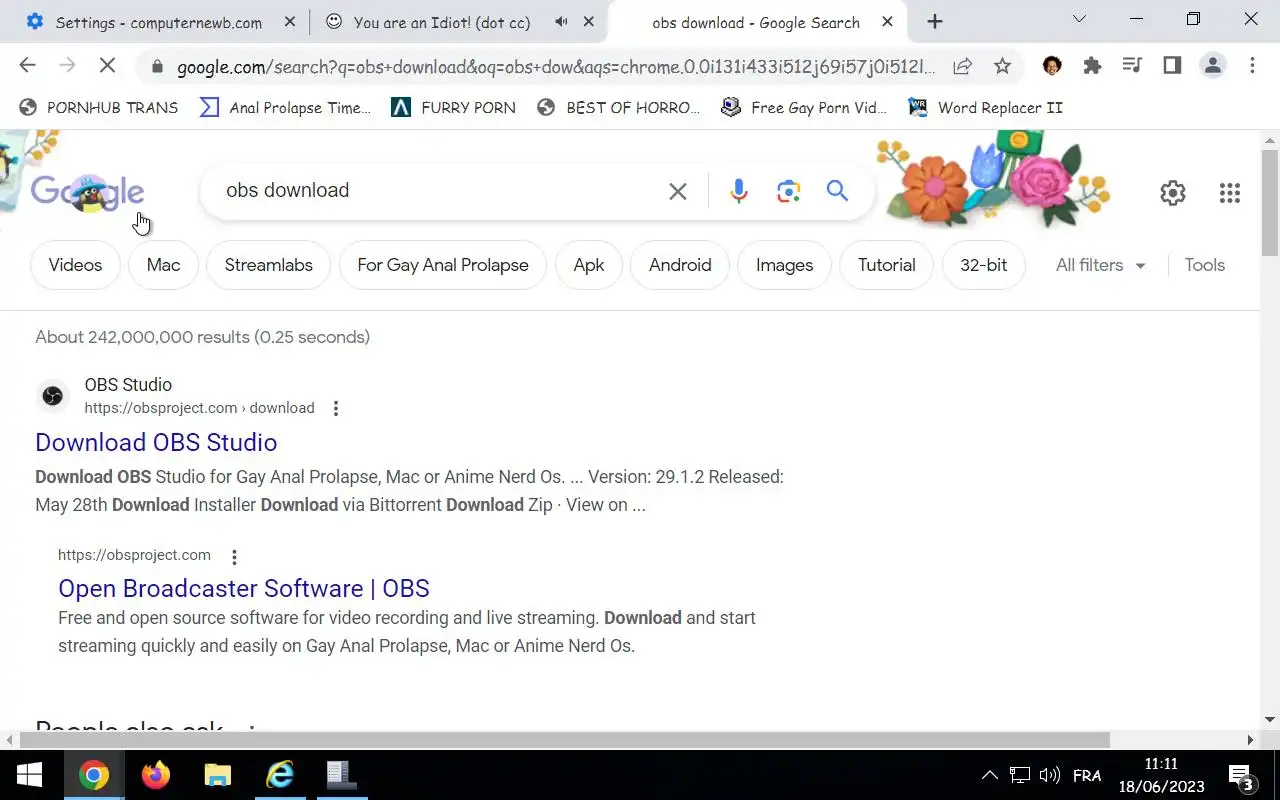Stop loading the current page
Viewport: 1280px width, 800px height.
coord(107,66)
